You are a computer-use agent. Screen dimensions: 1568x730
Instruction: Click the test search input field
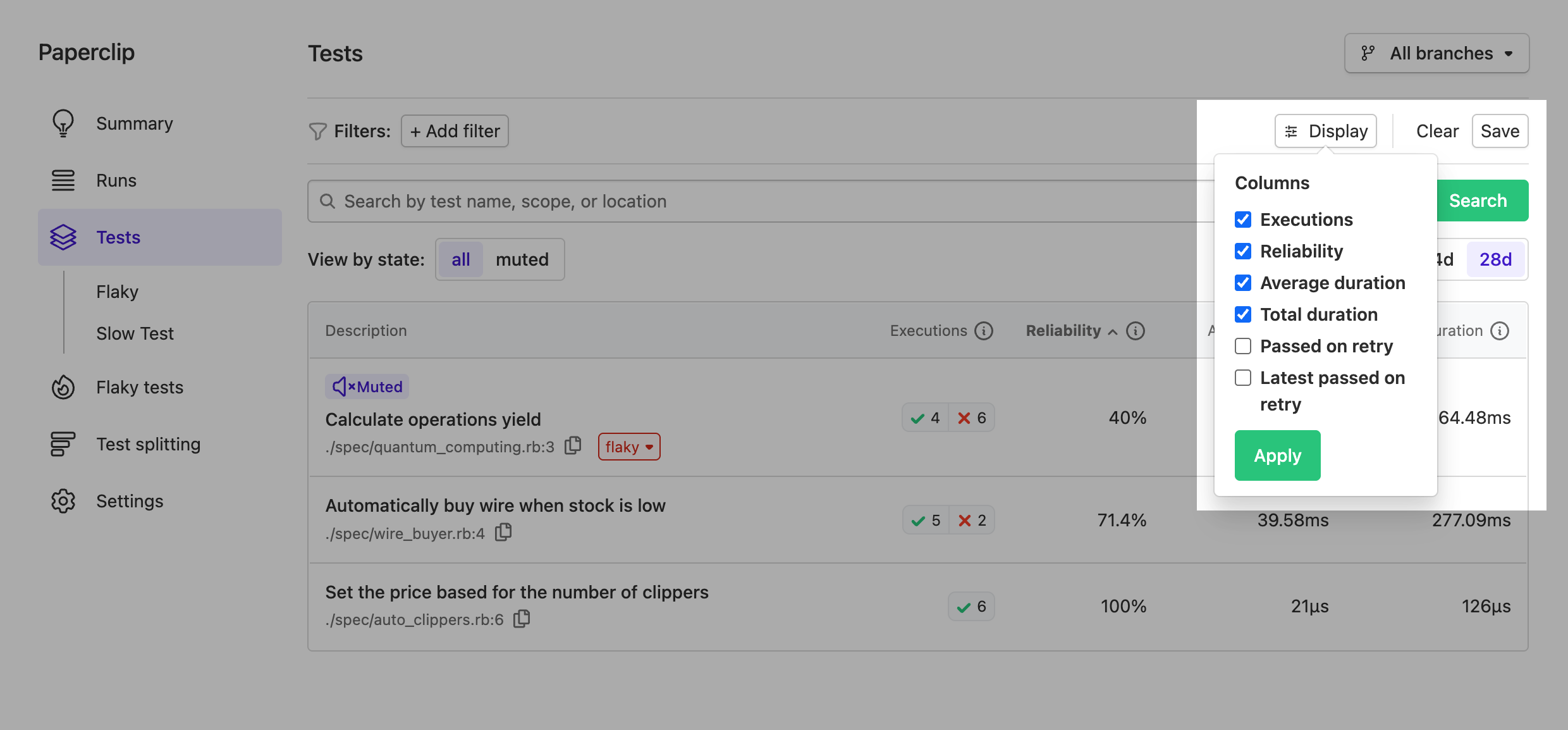(695, 201)
